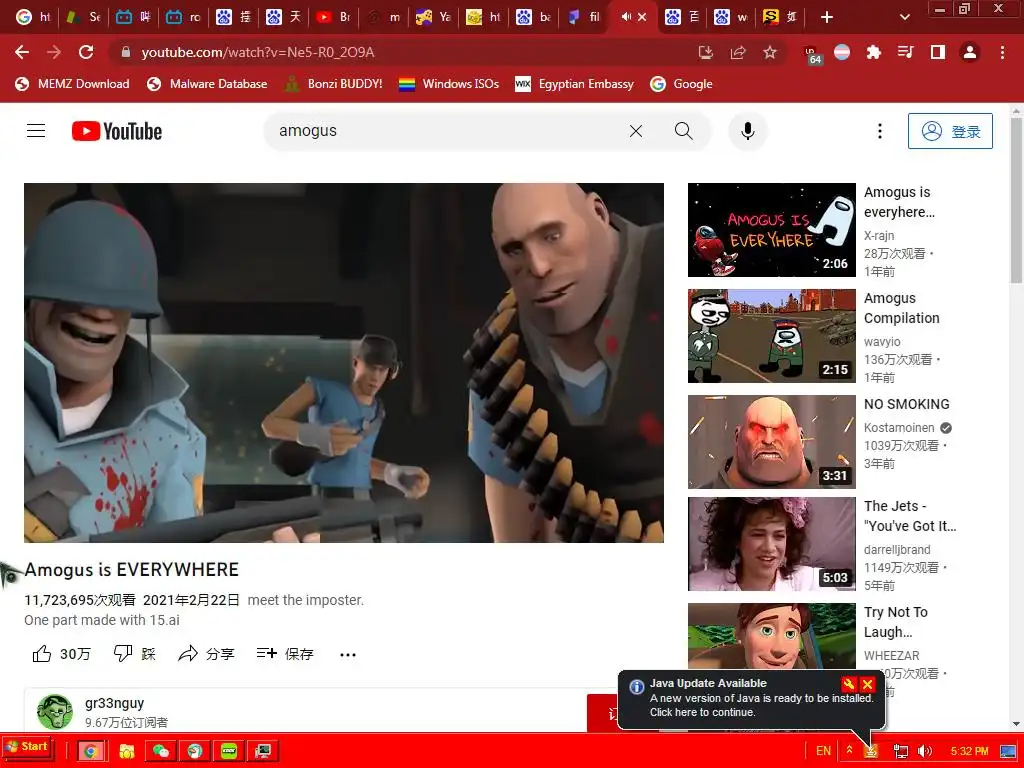
Task: Open Amogus is everywhere thumbnail
Action: (771, 230)
